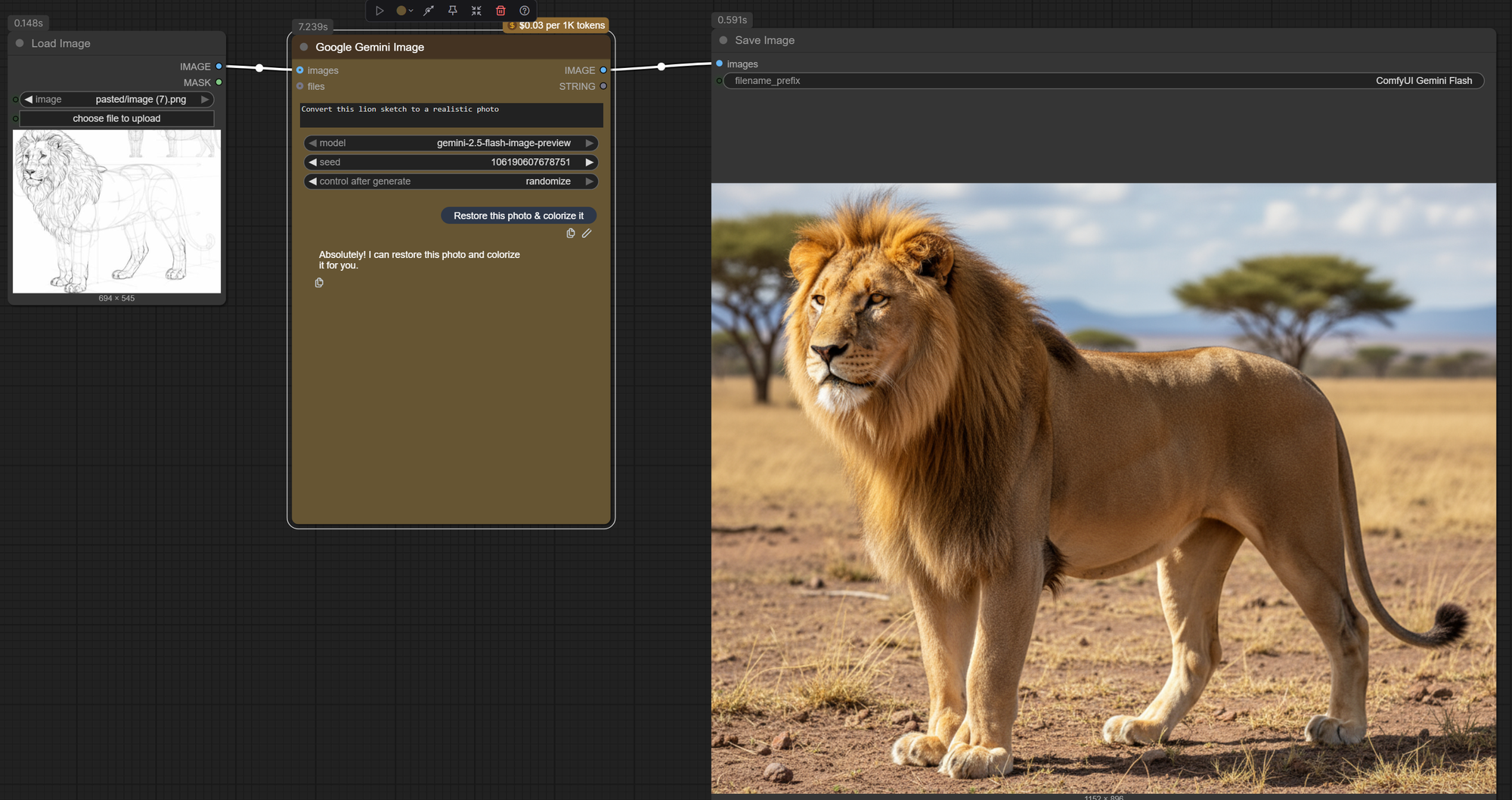Delete the node with the trash icon
The height and width of the screenshot is (800, 1512).
pos(500,11)
